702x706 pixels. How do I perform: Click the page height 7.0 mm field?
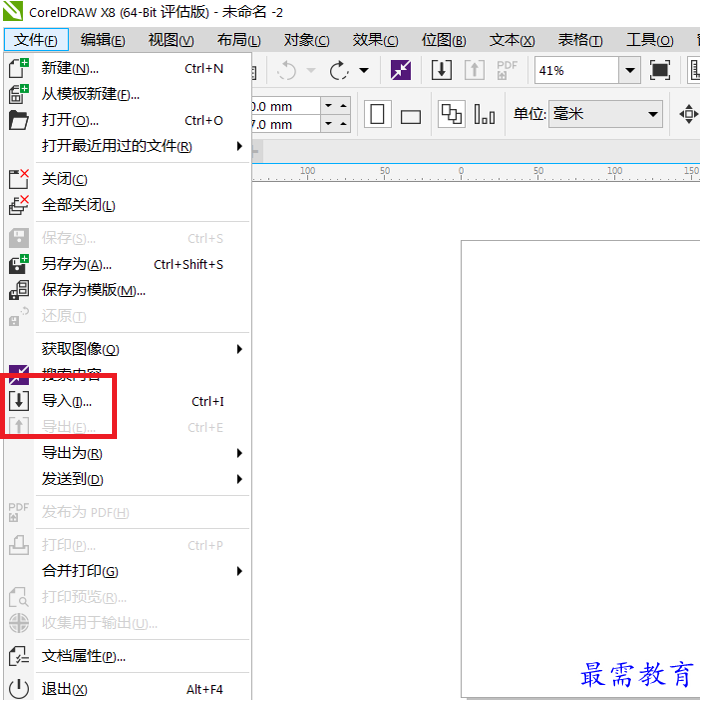[x=286, y=124]
